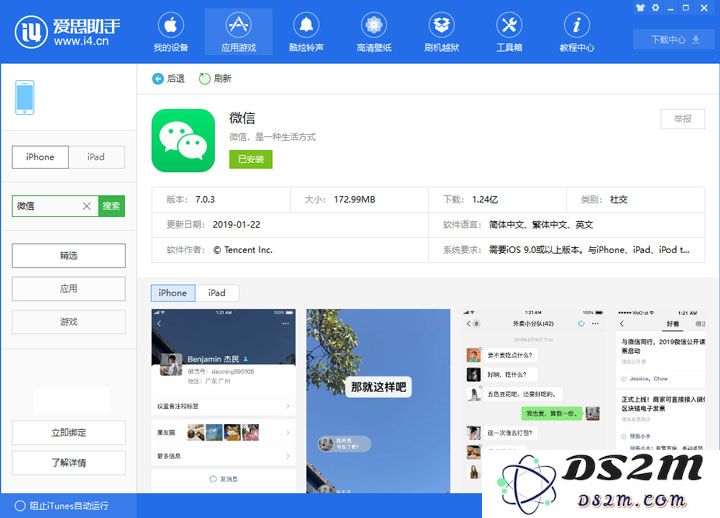Image resolution: width=720 pixels, height=518 pixels.
Task: Open the 应用 apps category
Action: pos(68,289)
